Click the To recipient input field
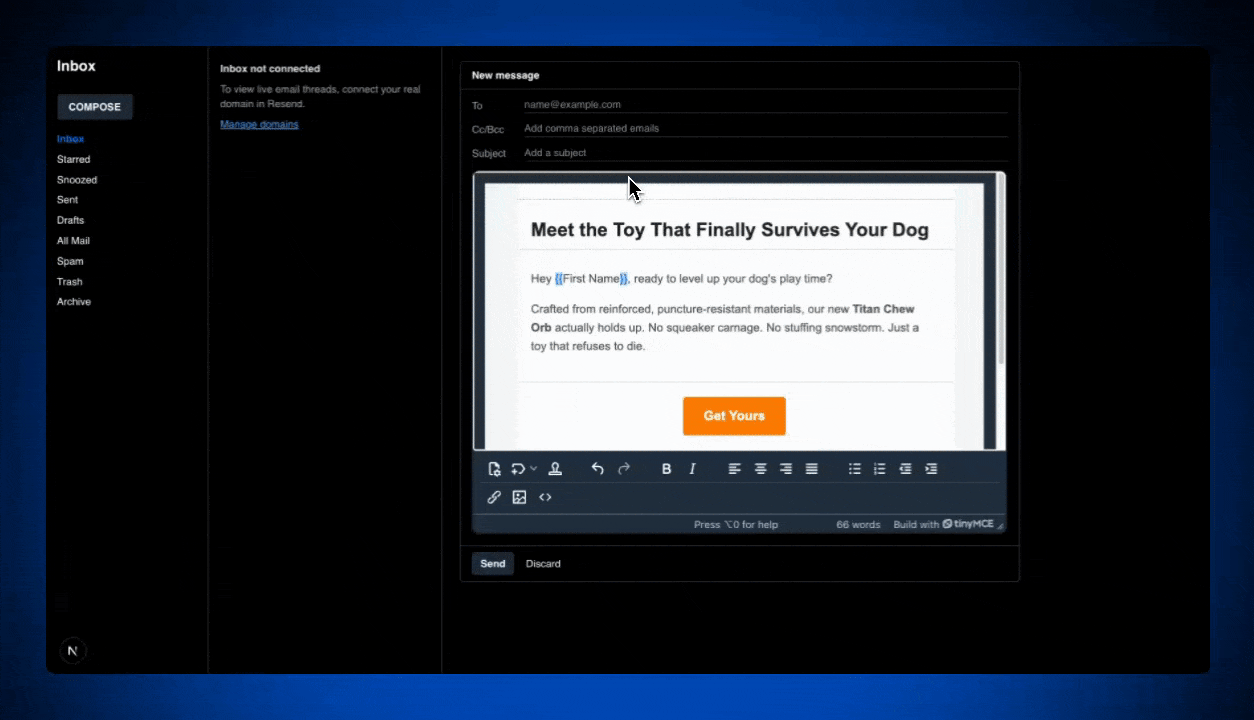Viewport: 1254px width, 720px height. (700, 104)
